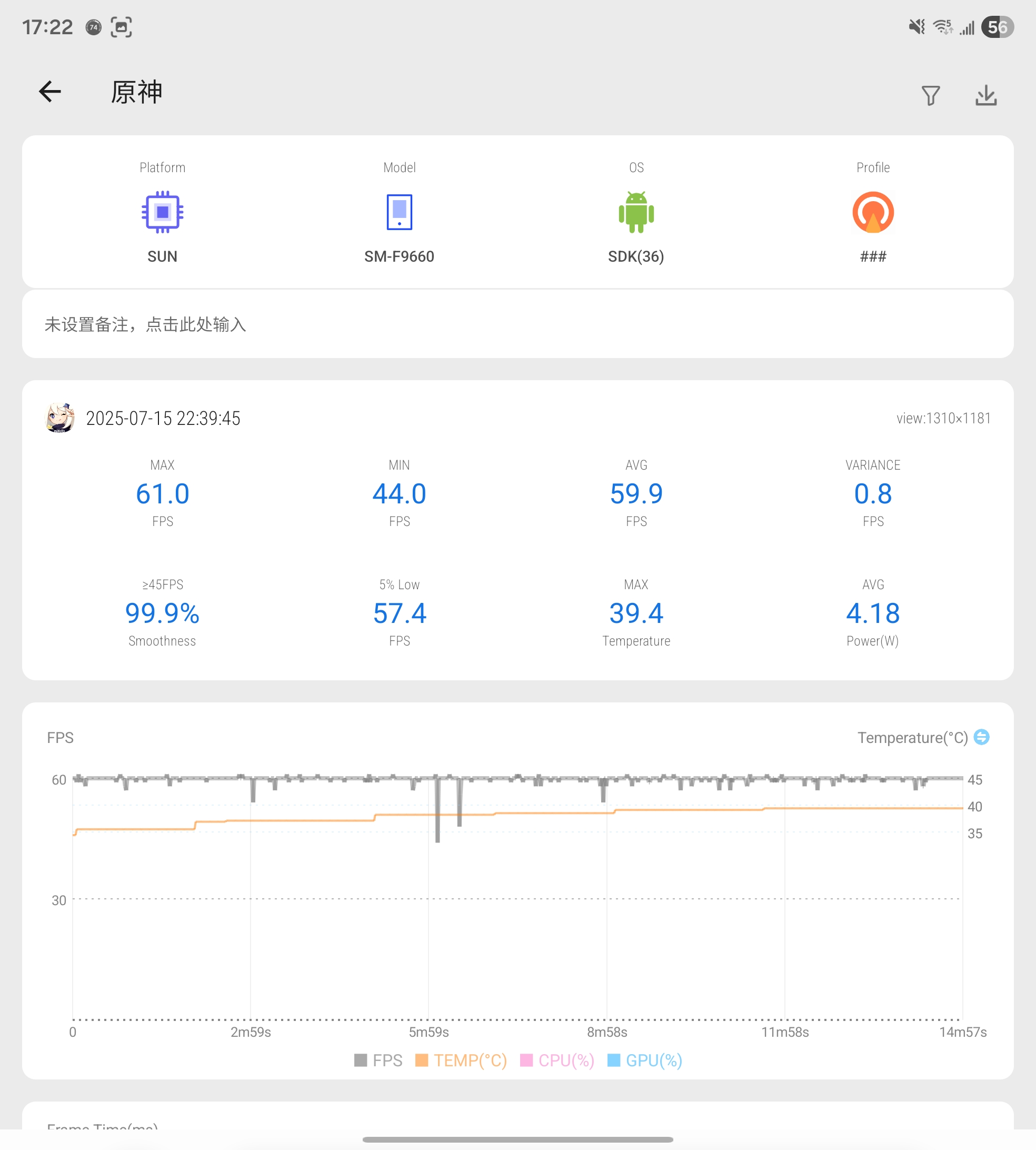Select the 原神 page title
This screenshot has height=1150, width=1036.
tap(137, 92)
